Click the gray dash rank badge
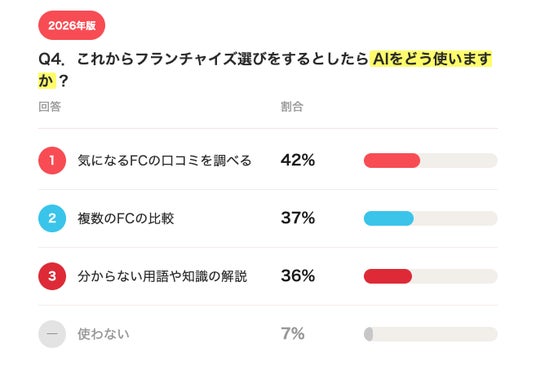Screen dimensions: 536x370 [52, 334]
